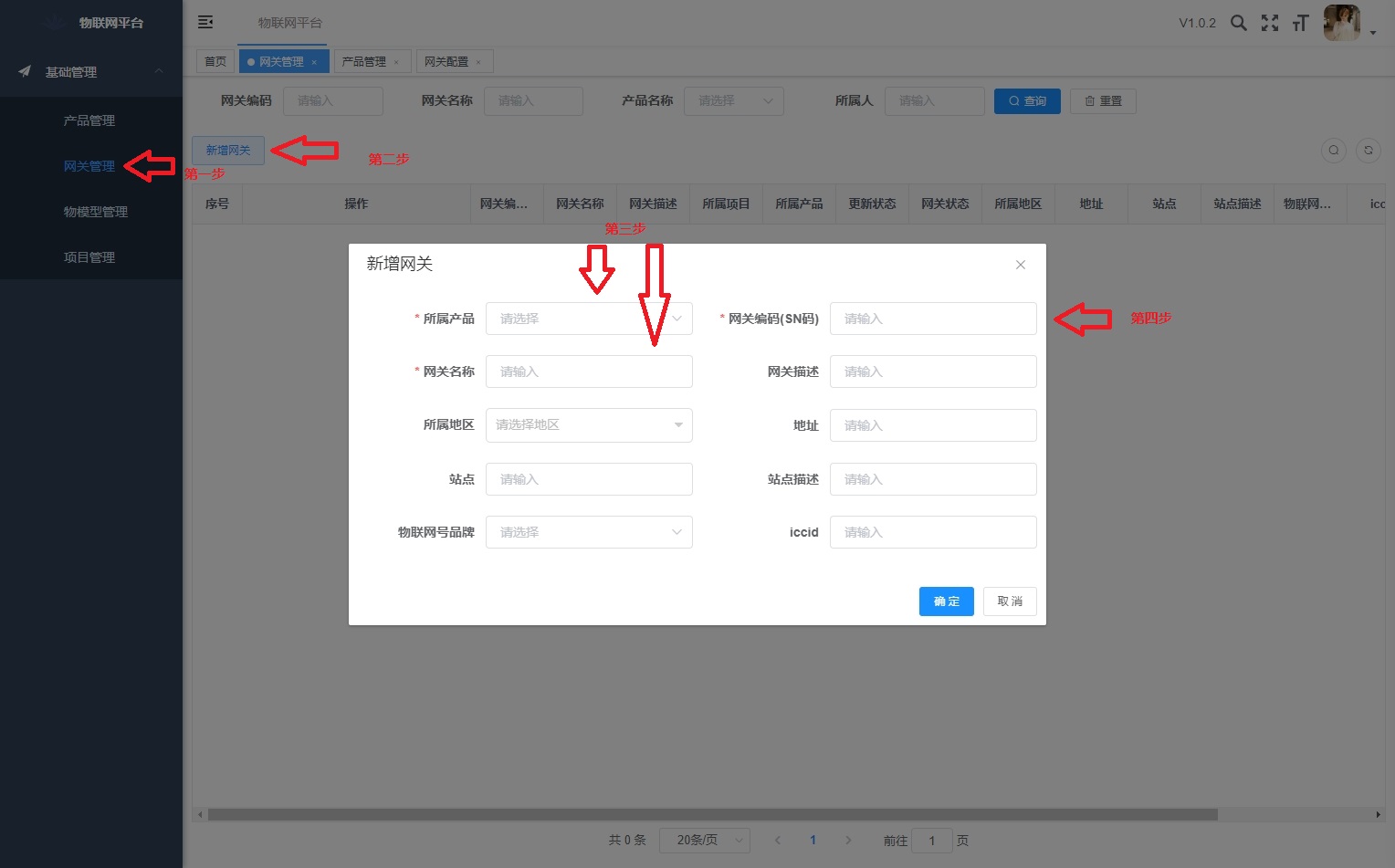Close the 新增网关 dialog with X
The height and width of the screenshot is (868, 1395).
click(1021, 265)
